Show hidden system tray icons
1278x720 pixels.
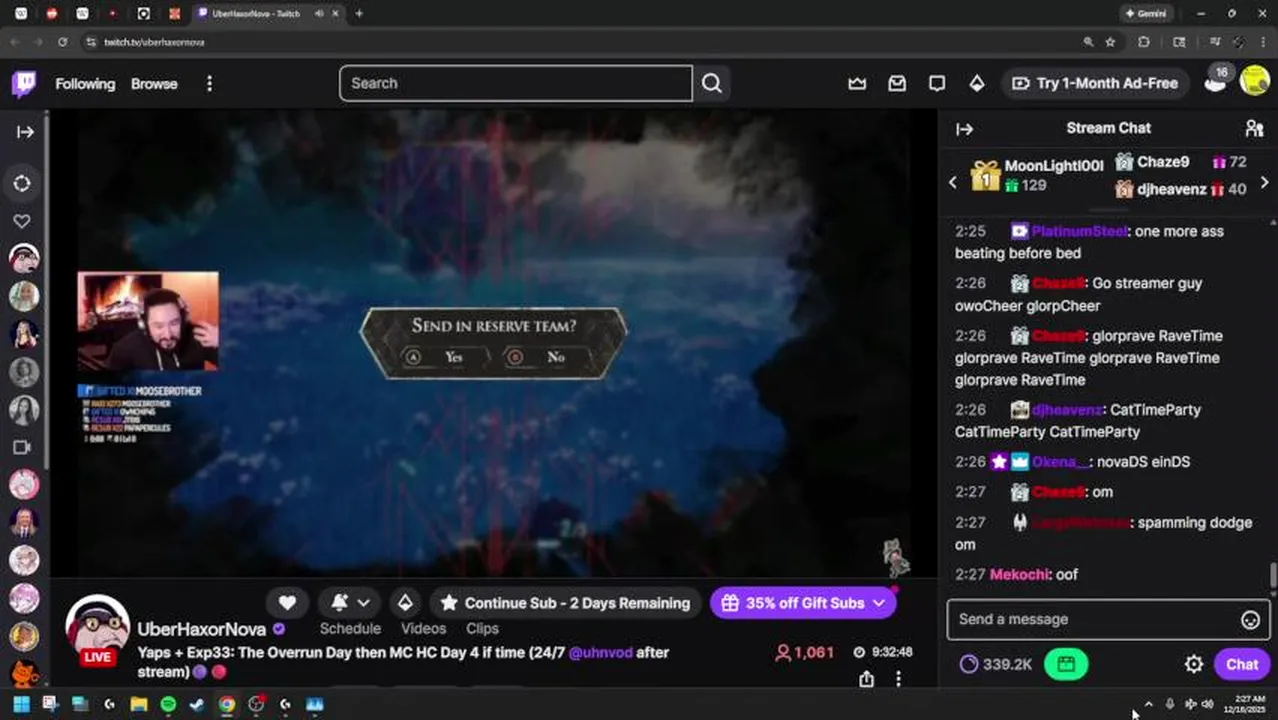tap(1148, 704)
